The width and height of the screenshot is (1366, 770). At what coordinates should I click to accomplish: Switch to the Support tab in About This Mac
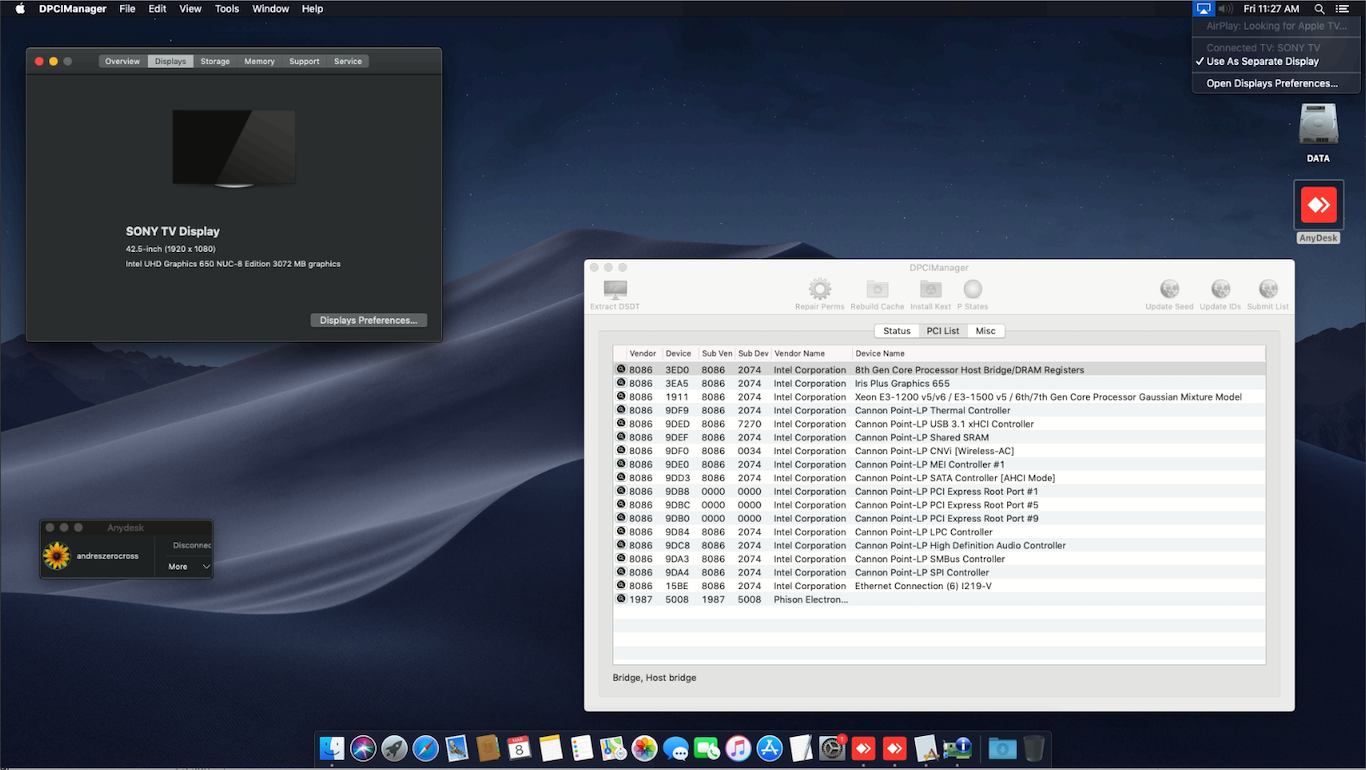click(x=304, y=61)
